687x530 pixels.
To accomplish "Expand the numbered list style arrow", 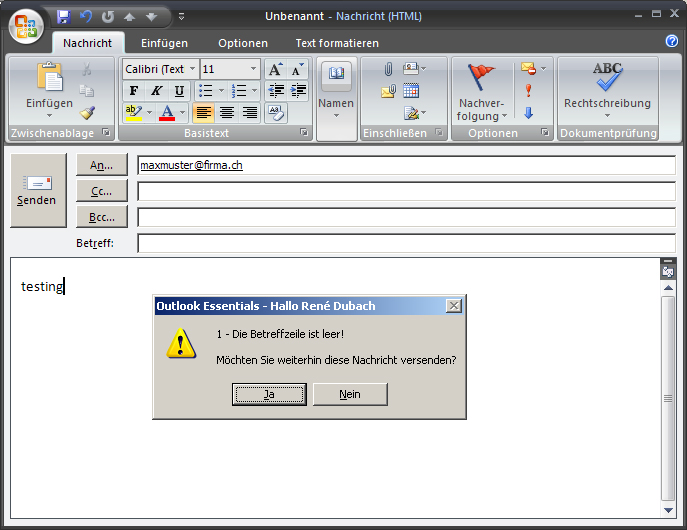I will click(x=255, y=91).
